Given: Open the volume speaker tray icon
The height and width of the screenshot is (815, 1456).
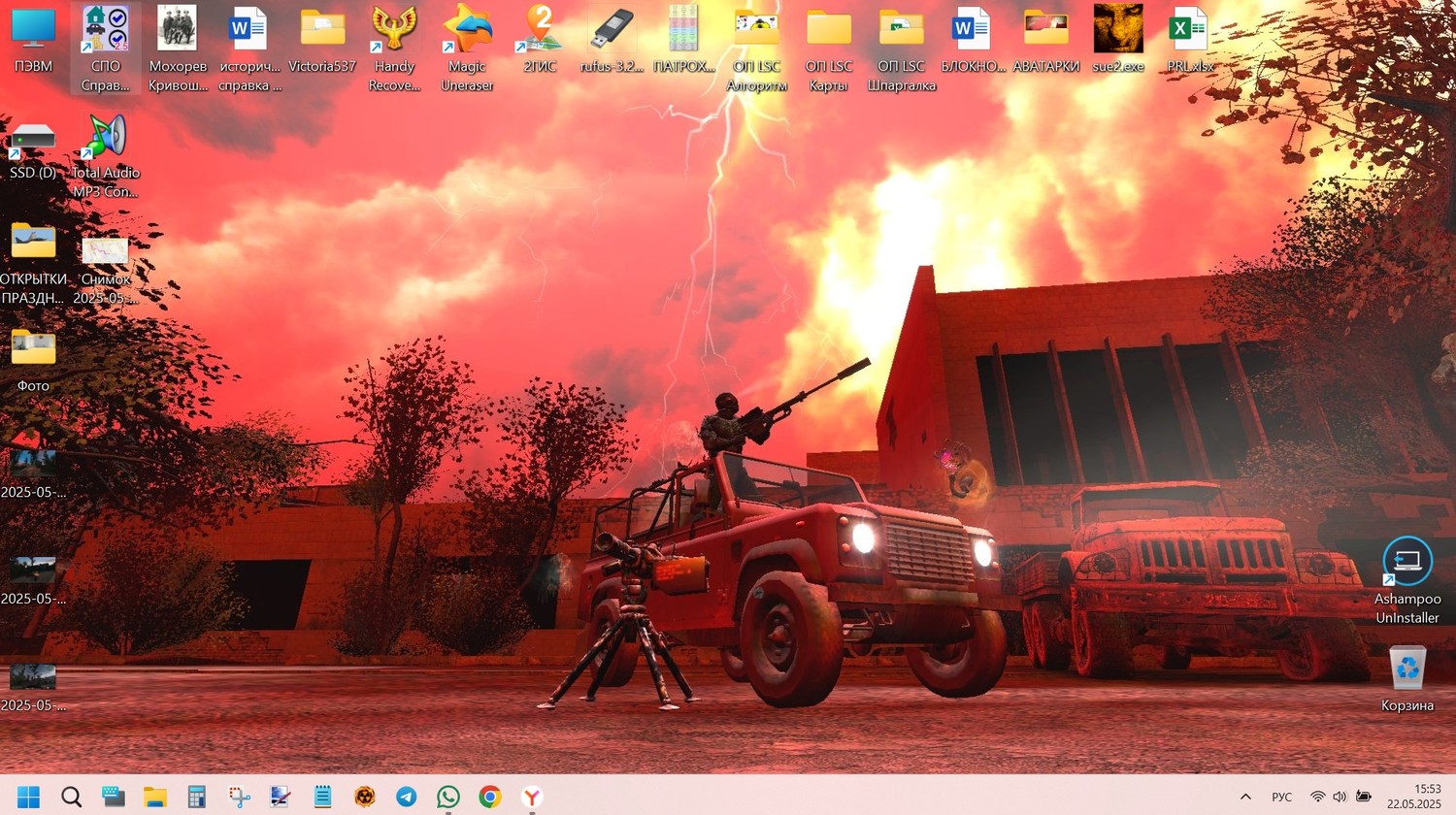Looking at the screenshot, I should 1340,797.
